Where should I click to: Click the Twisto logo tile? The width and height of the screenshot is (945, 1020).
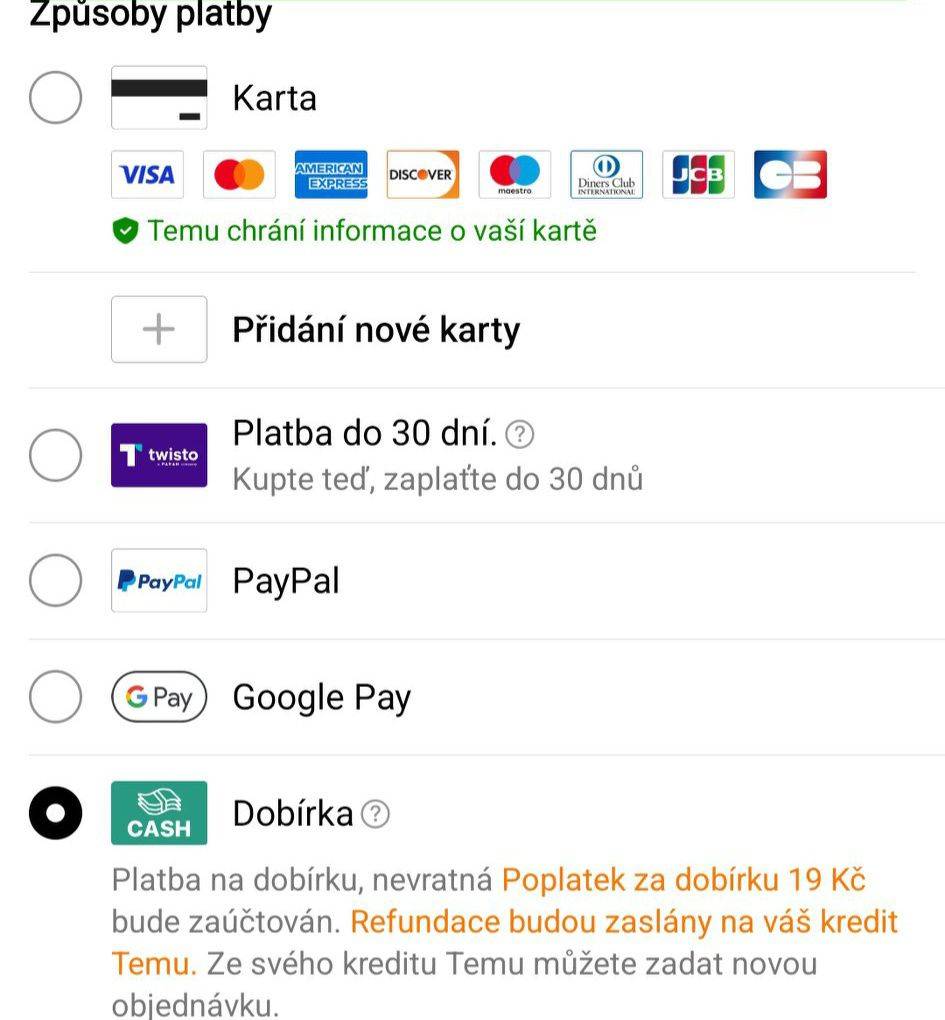(159, 455)
